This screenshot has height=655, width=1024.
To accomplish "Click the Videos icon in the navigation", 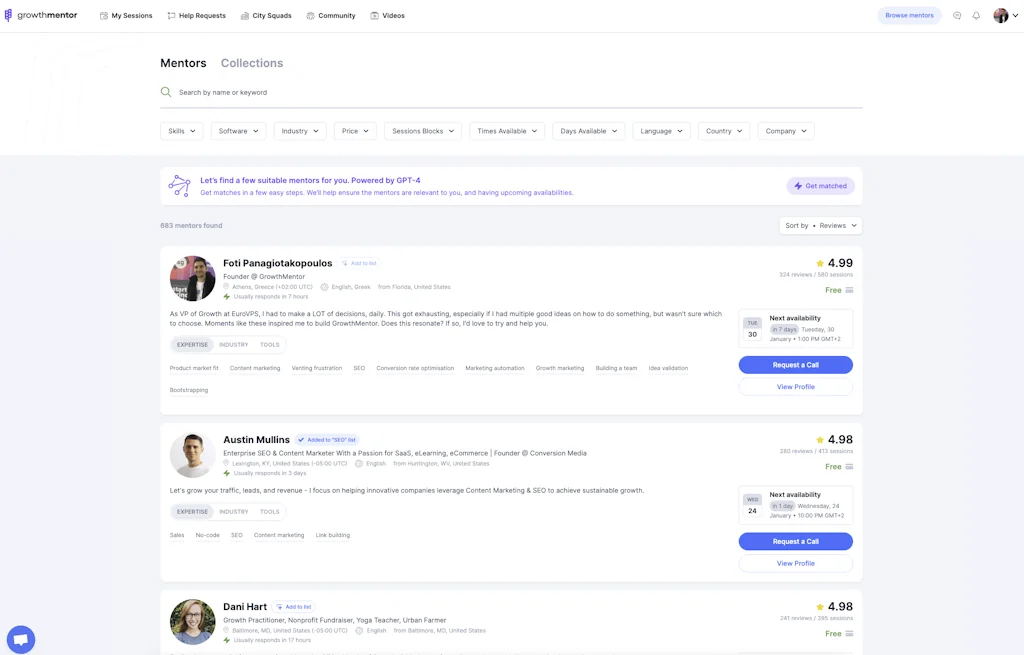I will click(374, 15).
